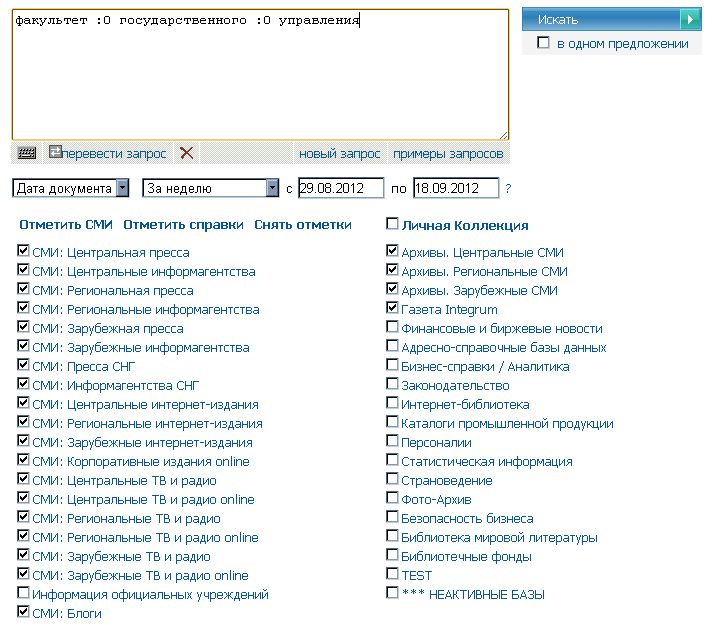Click Отметить справки link

click(x=183, y=225)
